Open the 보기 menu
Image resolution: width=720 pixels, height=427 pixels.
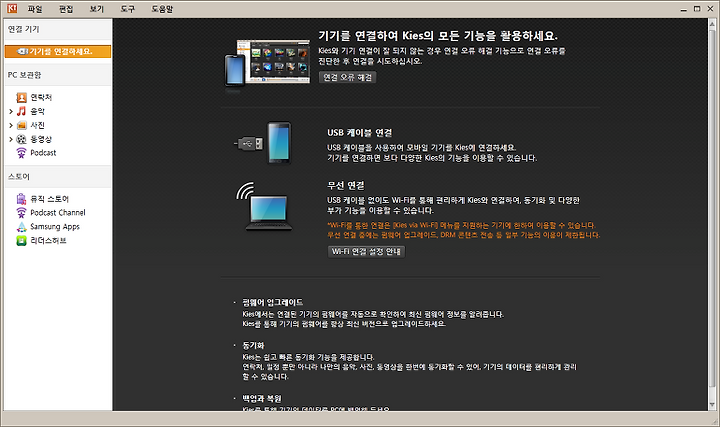tap(96, 9)
